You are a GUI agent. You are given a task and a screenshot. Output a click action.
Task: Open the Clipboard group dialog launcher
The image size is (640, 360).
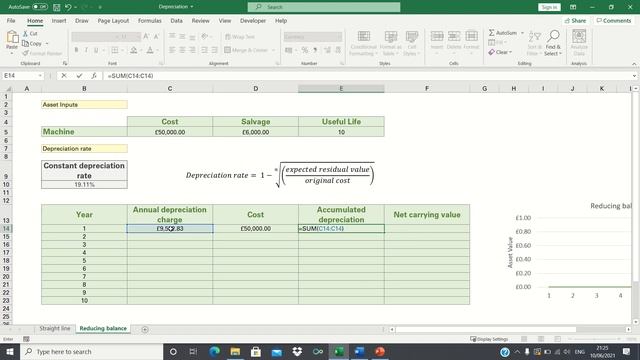tap(65, 64)
